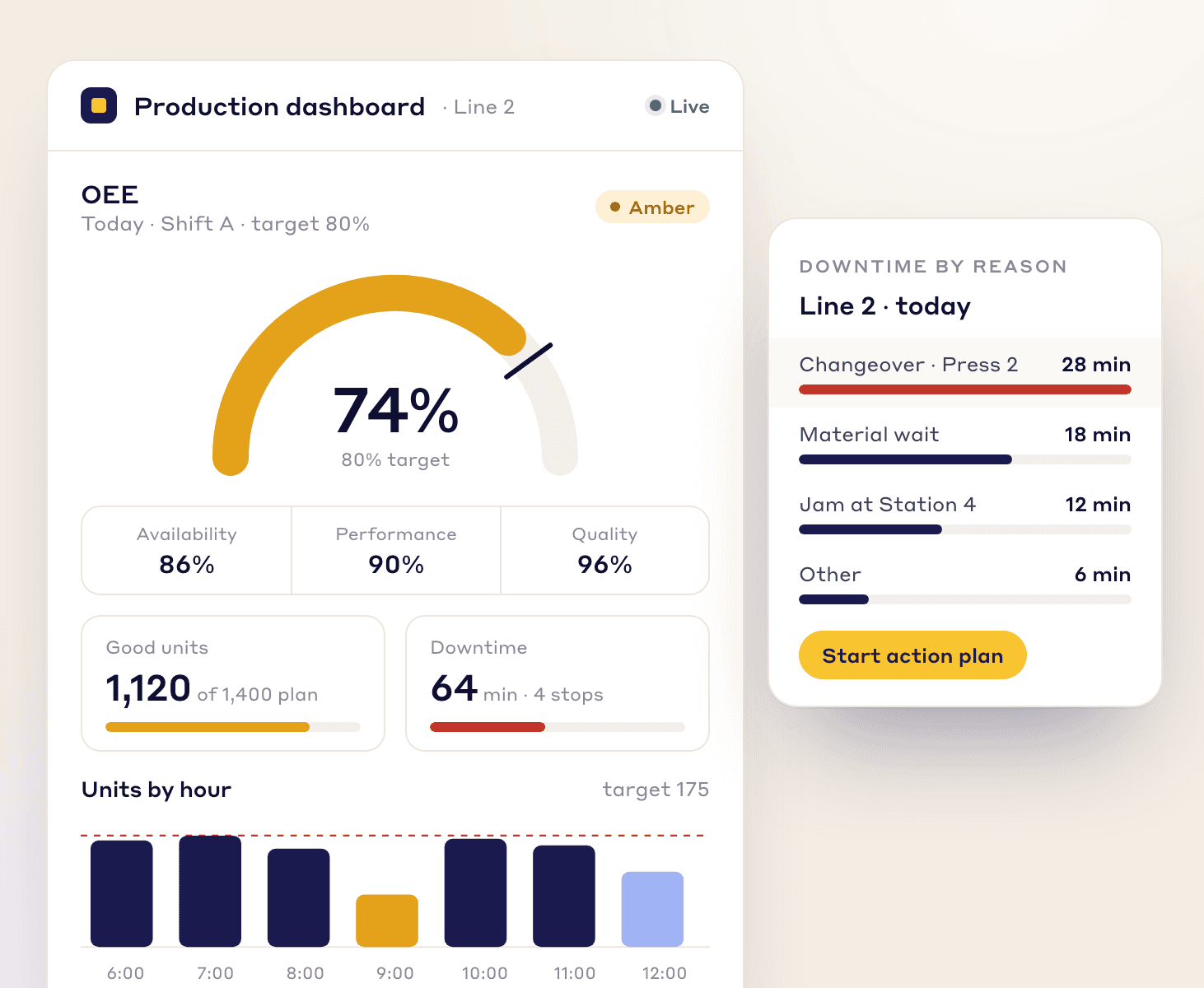Click the Production dashboard logo icon

coord(99,105)
